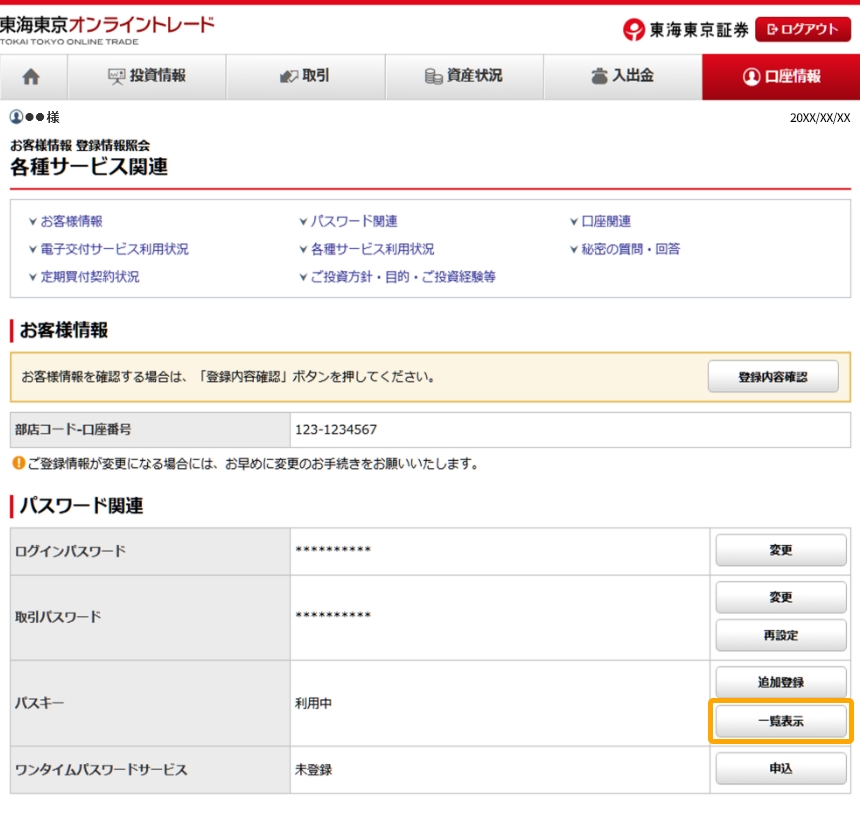The width and height of the screenshot is (860, 813).
Task: Open the パスキー 一覧表示 list
Action: pos(780,721)
